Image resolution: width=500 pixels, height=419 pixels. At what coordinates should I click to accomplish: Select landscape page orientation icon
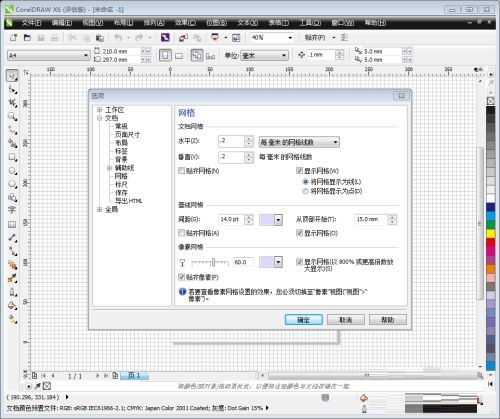coord(179,56)
